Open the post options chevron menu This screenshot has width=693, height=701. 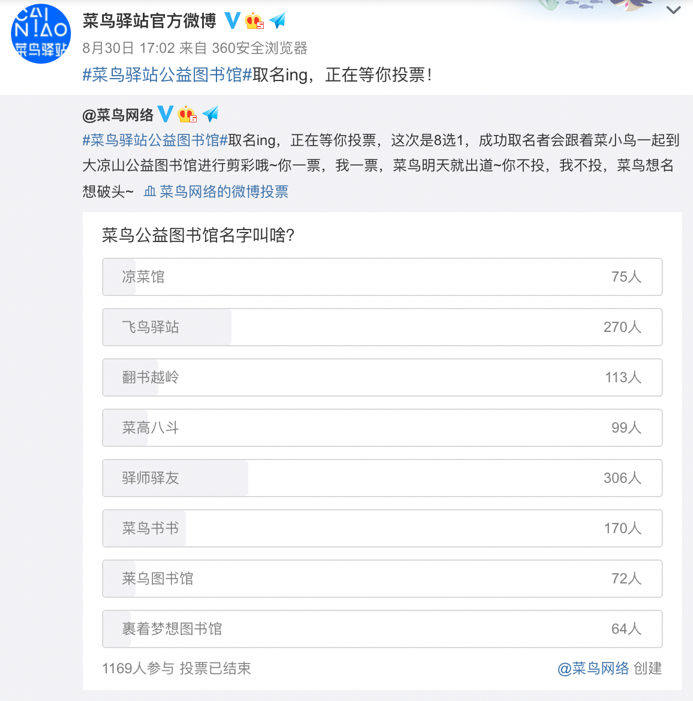point(671,11)
